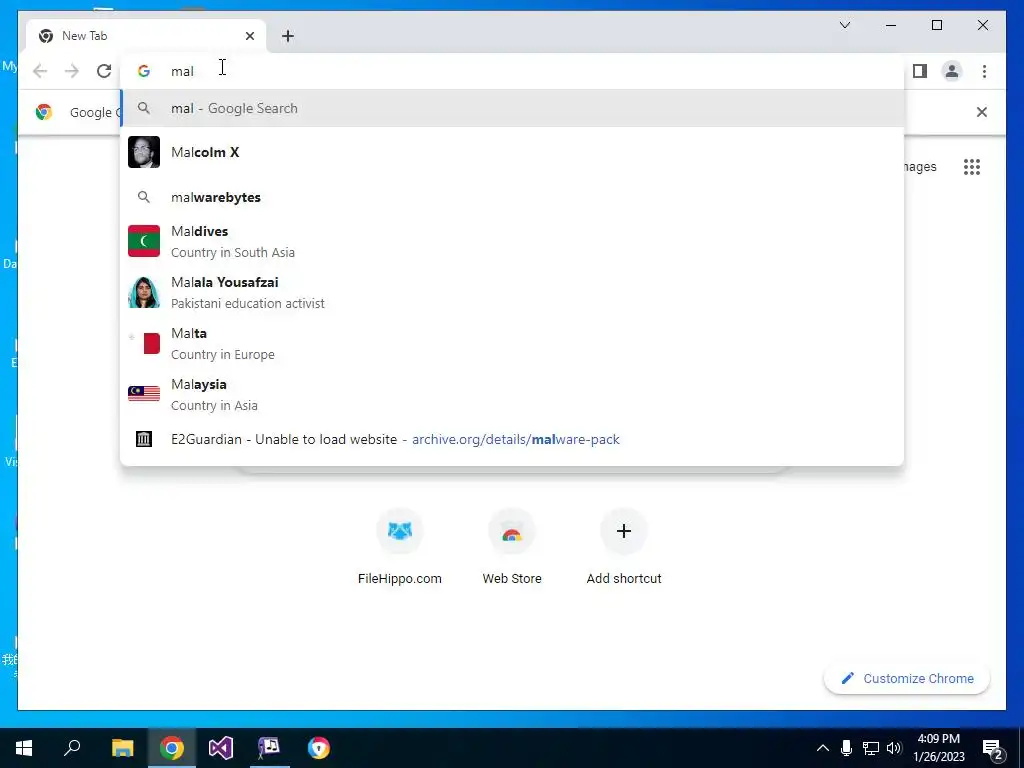Open the notification center icon
Viewport: 1024px width, 768px height.
point(993,748)
